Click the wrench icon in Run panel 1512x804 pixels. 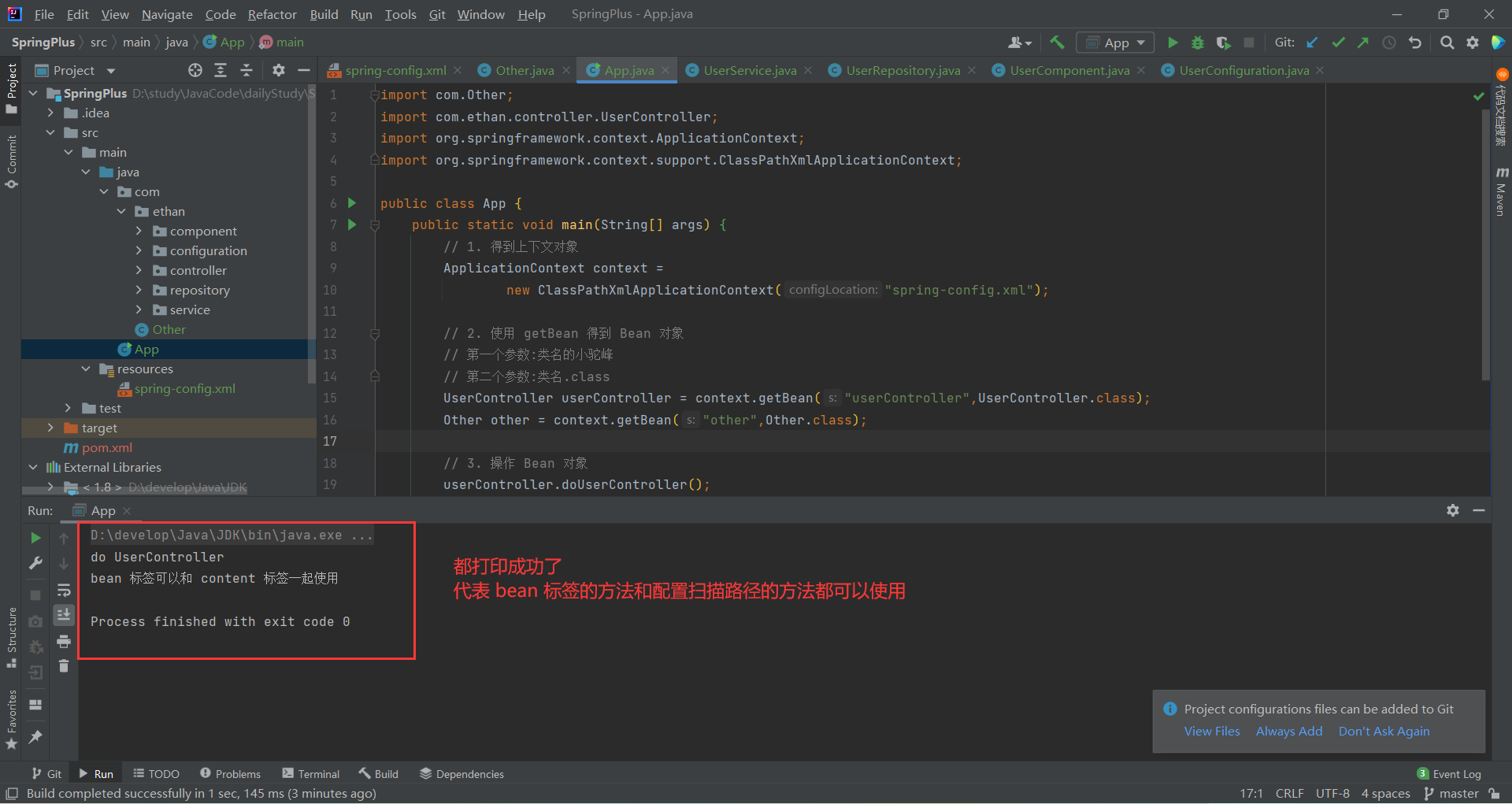point(35,563)
